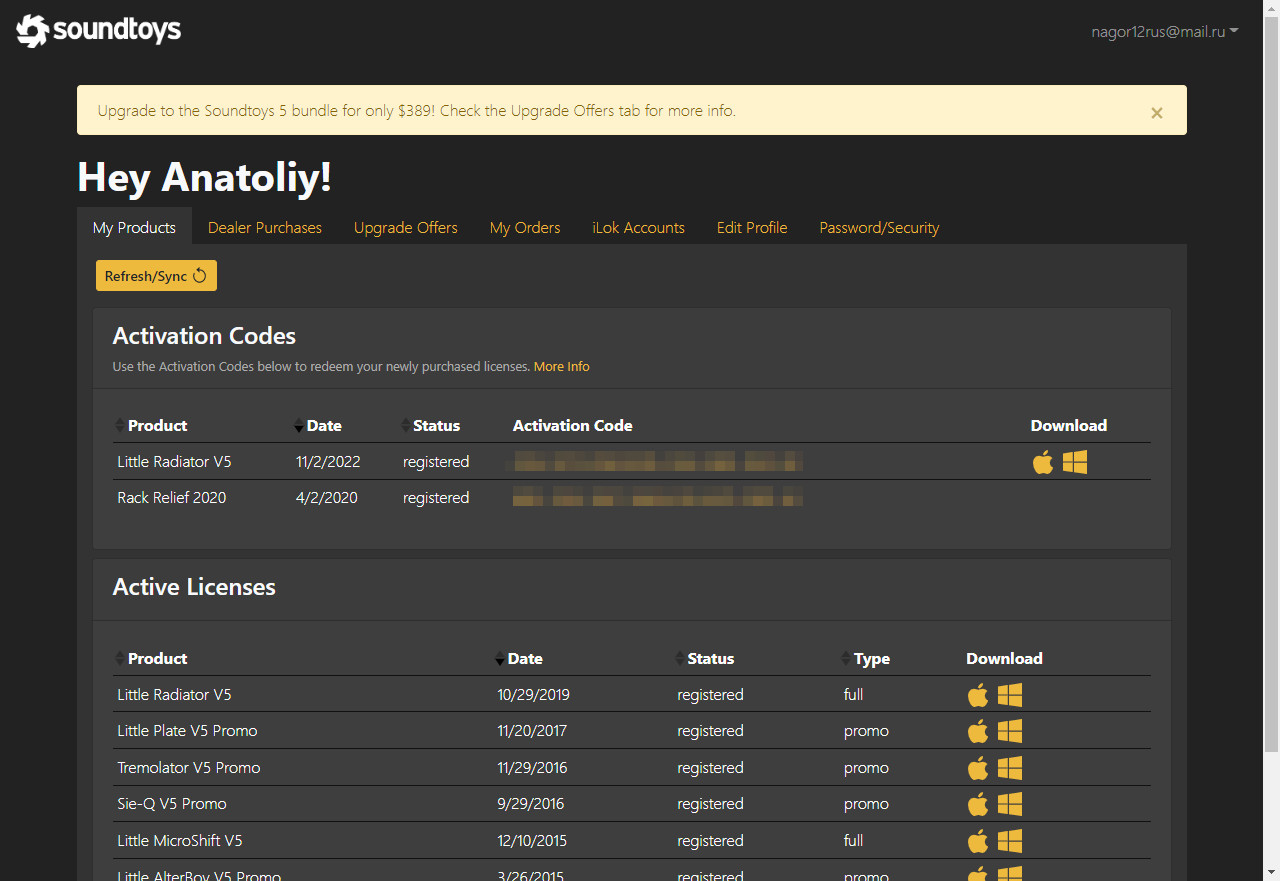This screenshot has width=1280, height=881.
Task: Click the 11/29/2016 date cell
Action: pyautogui.click(x=532, y=768)
